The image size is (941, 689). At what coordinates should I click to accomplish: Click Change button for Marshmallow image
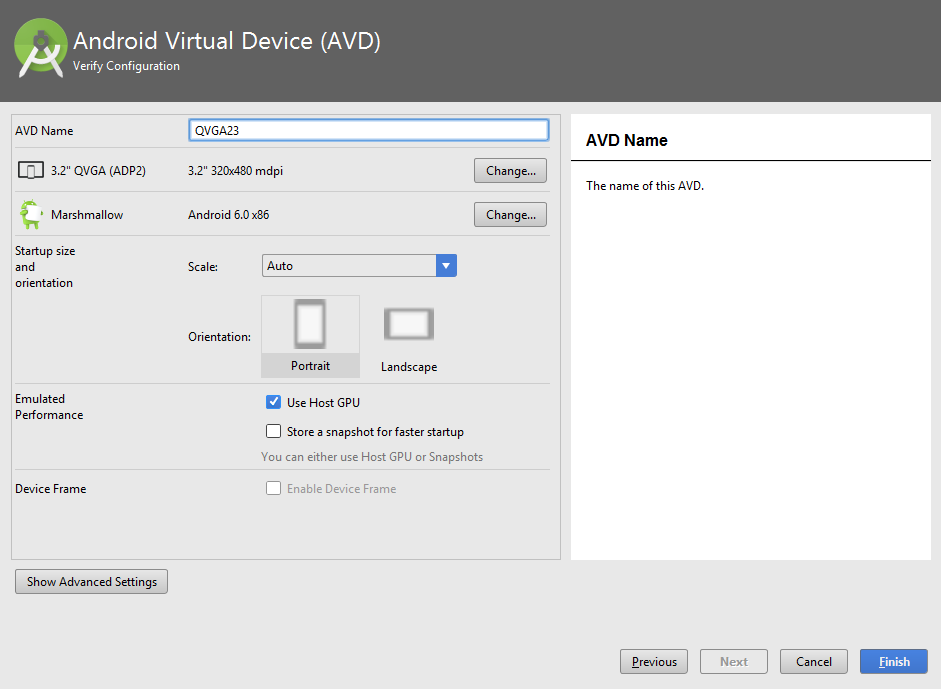click(x=510, y=214)
